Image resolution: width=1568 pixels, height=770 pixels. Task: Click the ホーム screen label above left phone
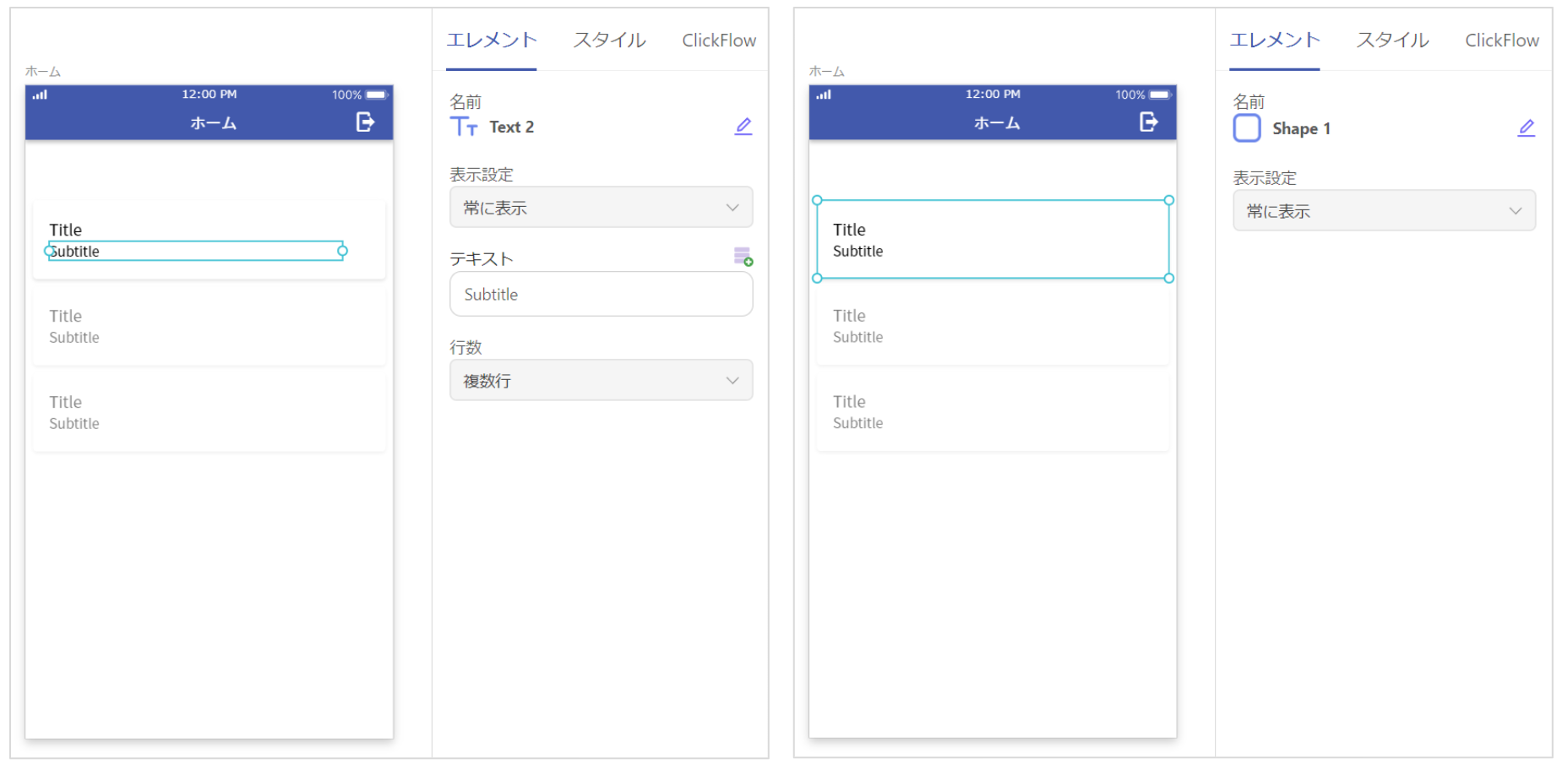pyautogui.click(x=43, y=72)
